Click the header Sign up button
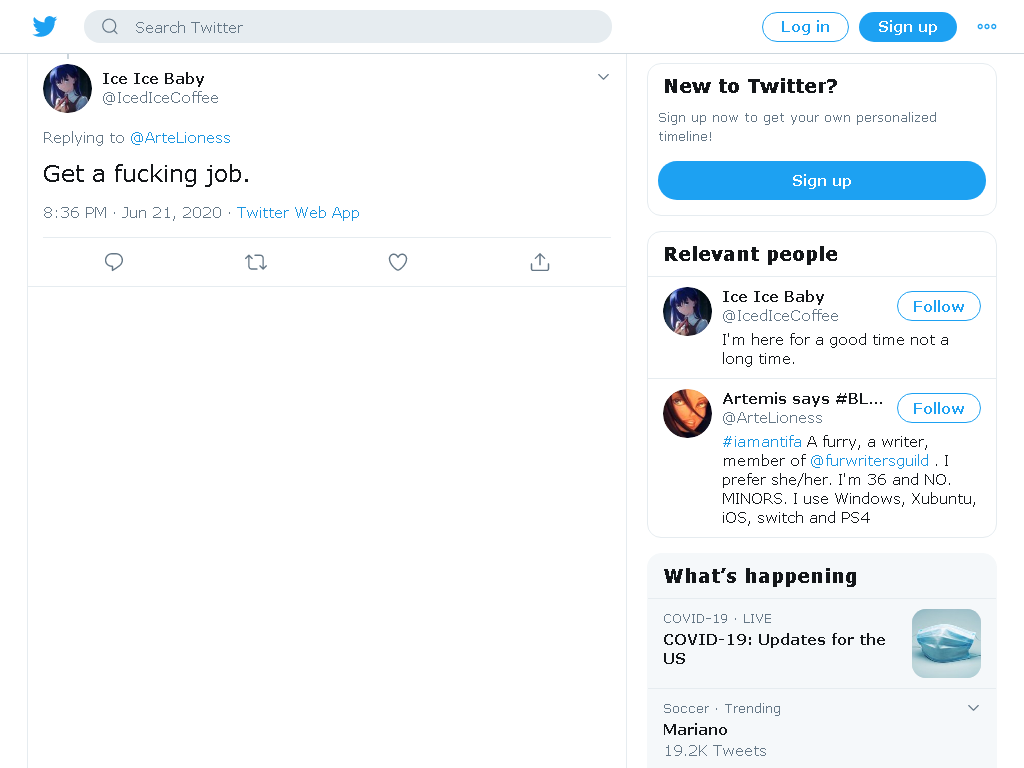1024x768 pixels. [907, 27]
